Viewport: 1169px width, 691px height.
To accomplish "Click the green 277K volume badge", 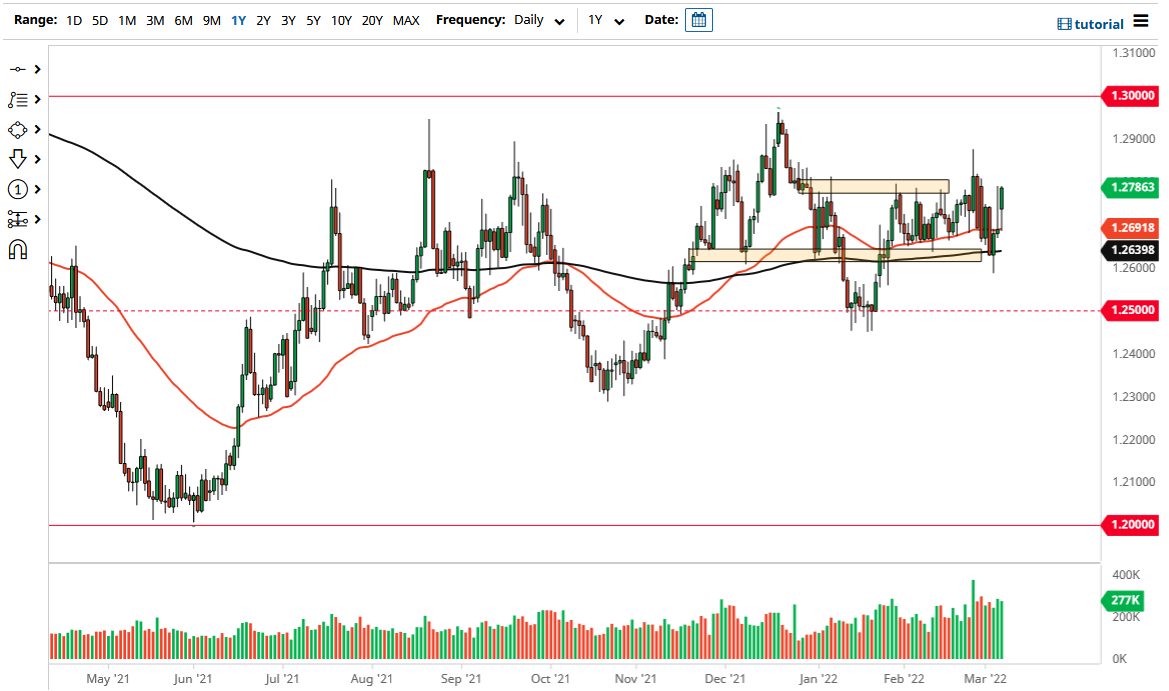I will 1126,601.
